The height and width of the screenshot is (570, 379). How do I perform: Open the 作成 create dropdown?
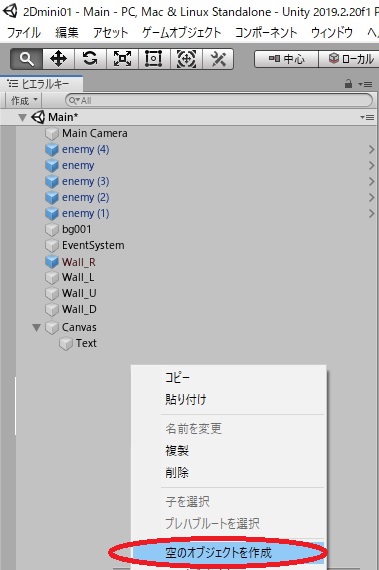tap(24, 100)
